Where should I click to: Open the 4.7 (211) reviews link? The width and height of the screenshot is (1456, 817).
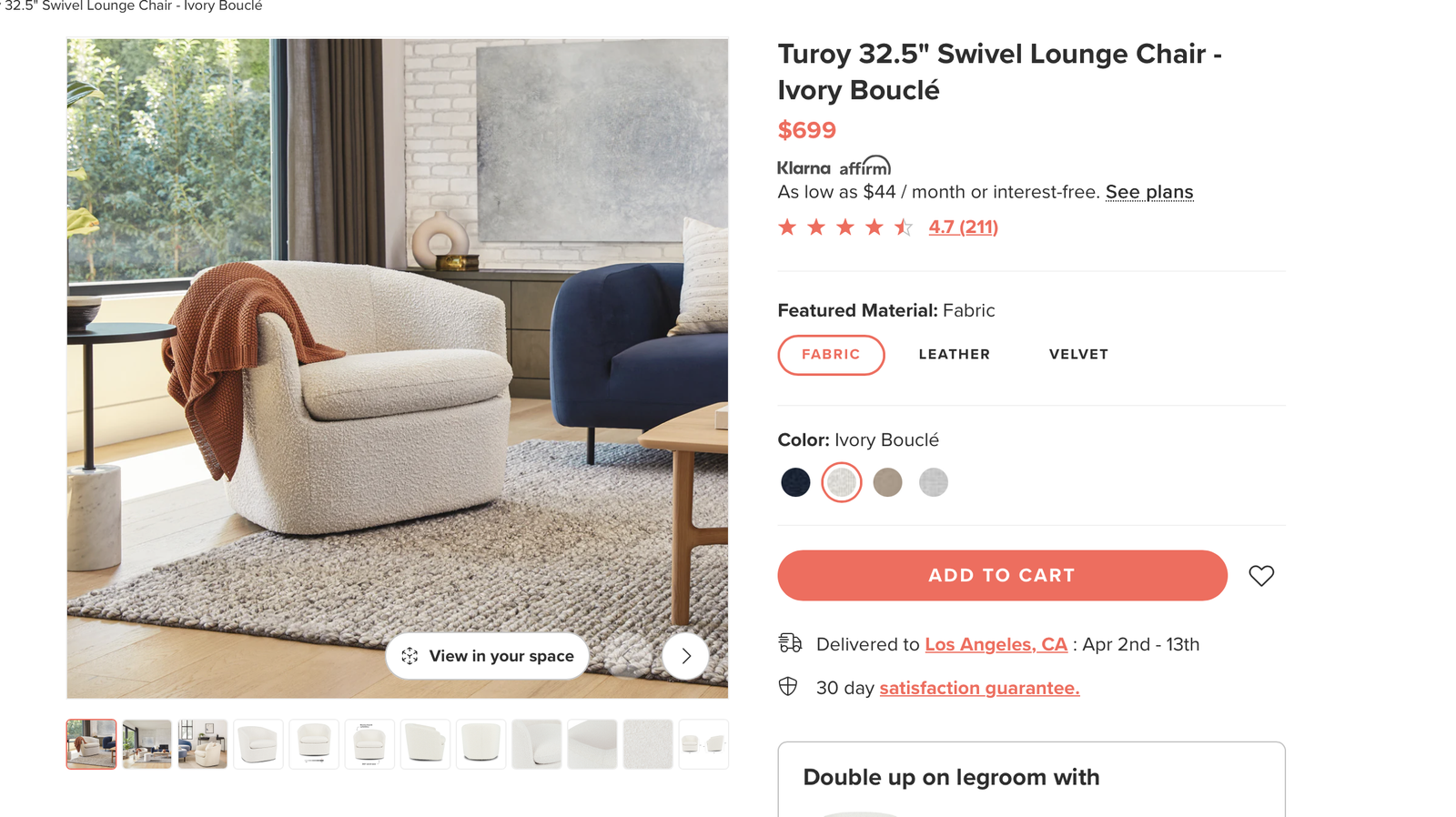[963, 227]
